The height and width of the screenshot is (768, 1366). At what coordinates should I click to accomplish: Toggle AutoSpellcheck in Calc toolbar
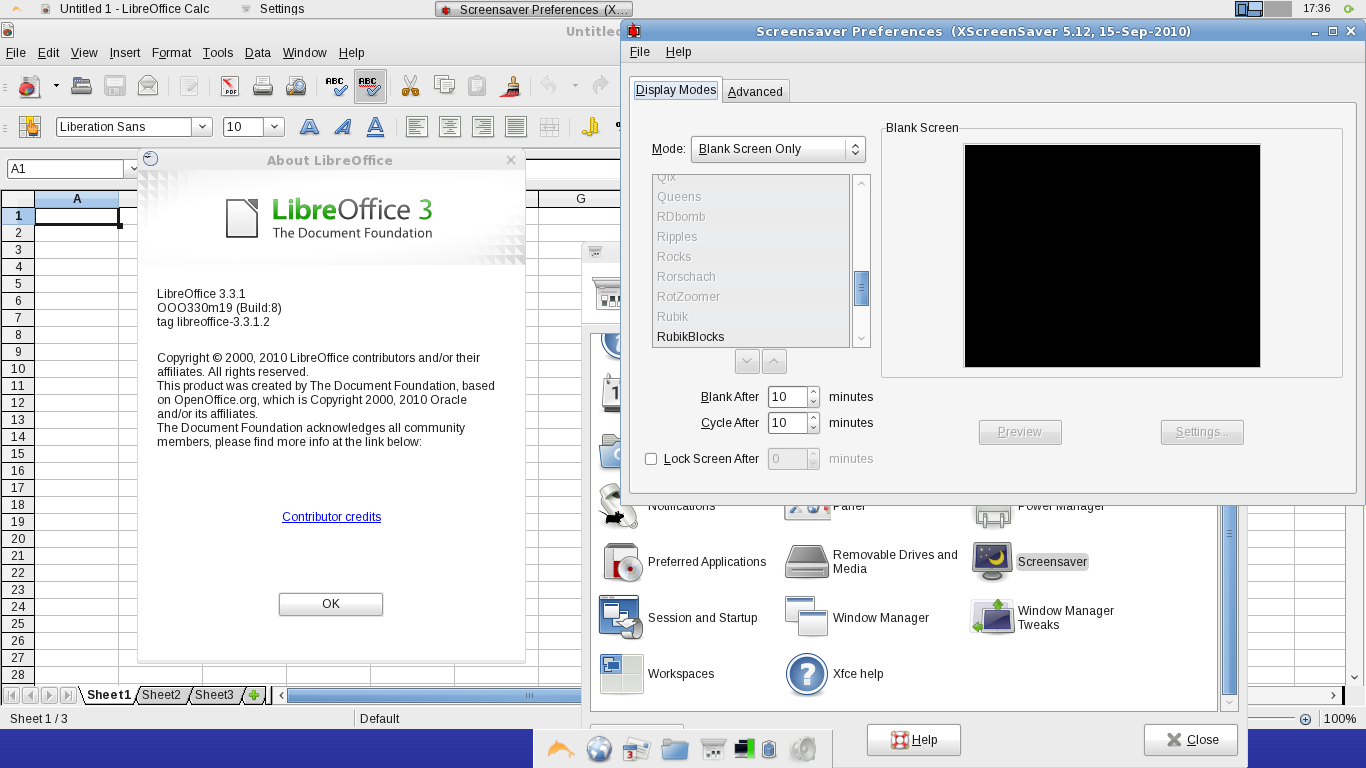[370, 86]
